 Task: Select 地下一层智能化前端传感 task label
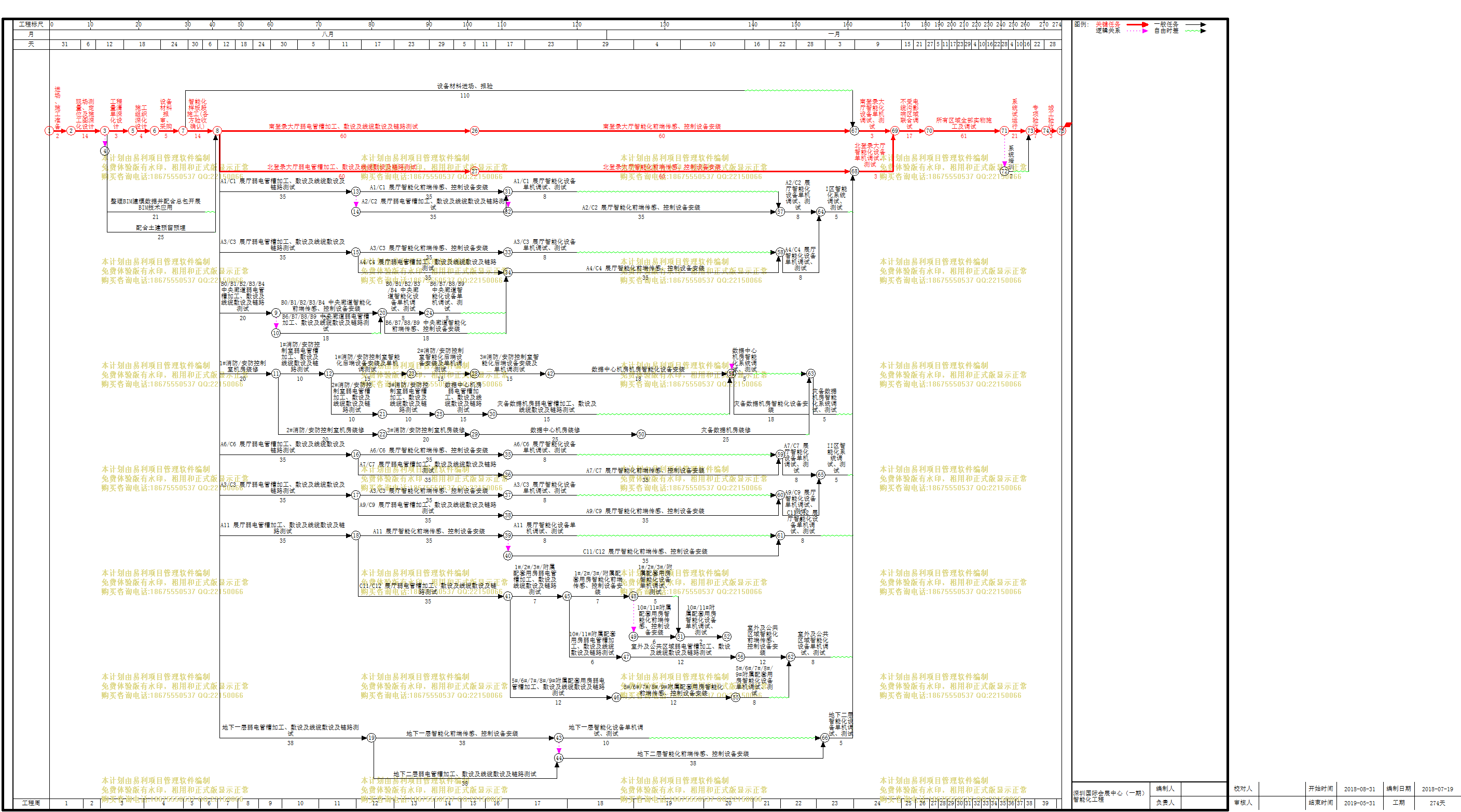[x=462, y=734]
